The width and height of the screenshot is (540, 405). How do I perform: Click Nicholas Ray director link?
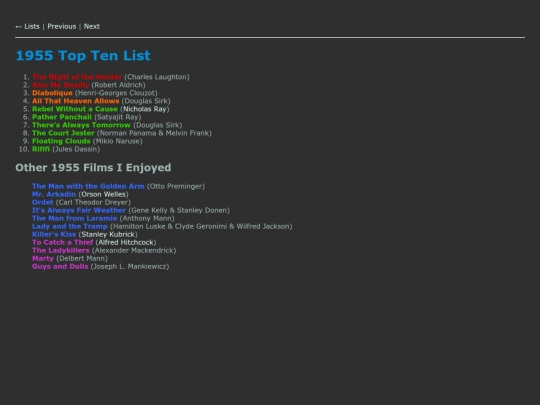(145, 109)
